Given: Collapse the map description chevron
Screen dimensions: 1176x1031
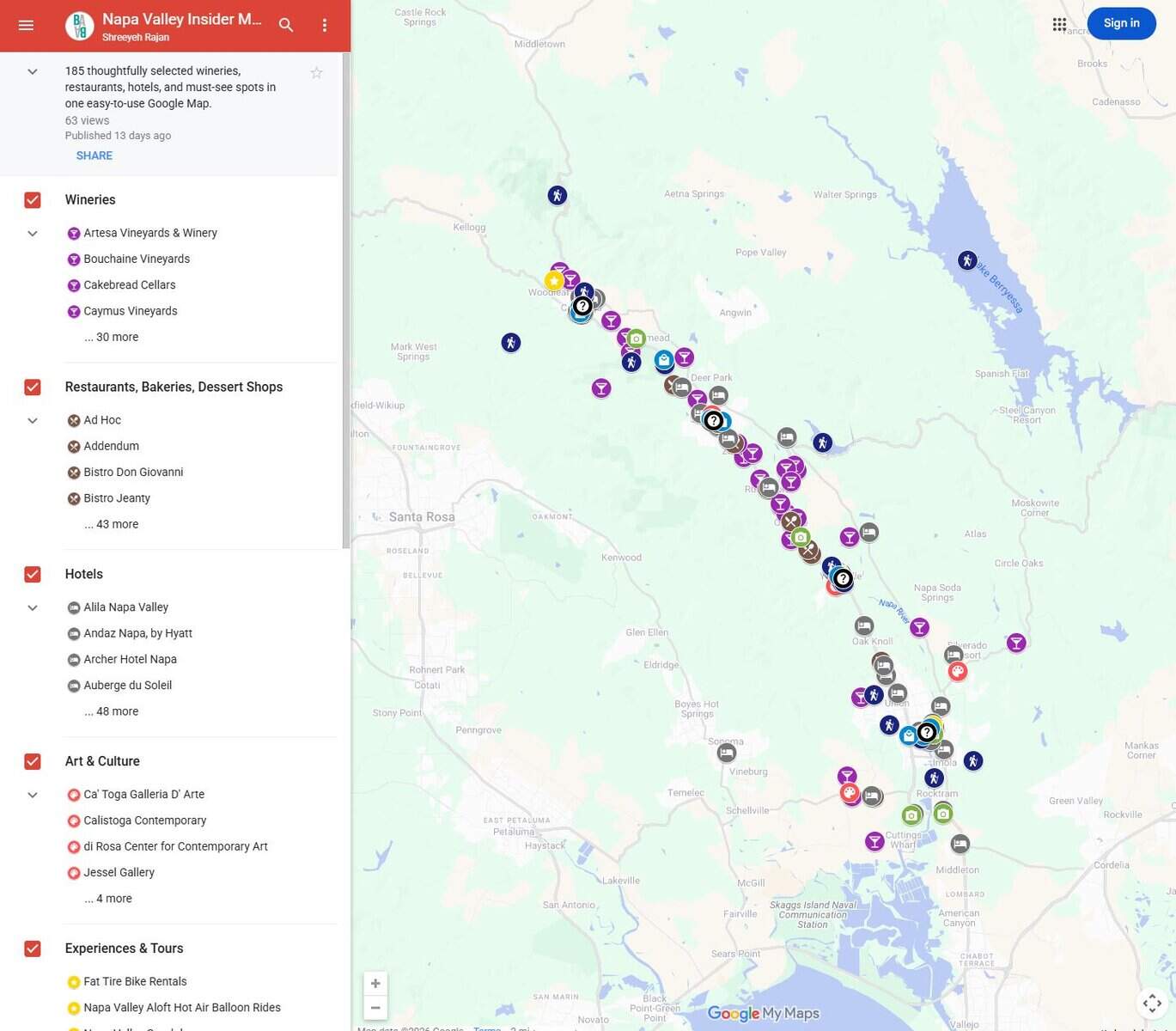Looking at the screenshot, I should 33,72.
